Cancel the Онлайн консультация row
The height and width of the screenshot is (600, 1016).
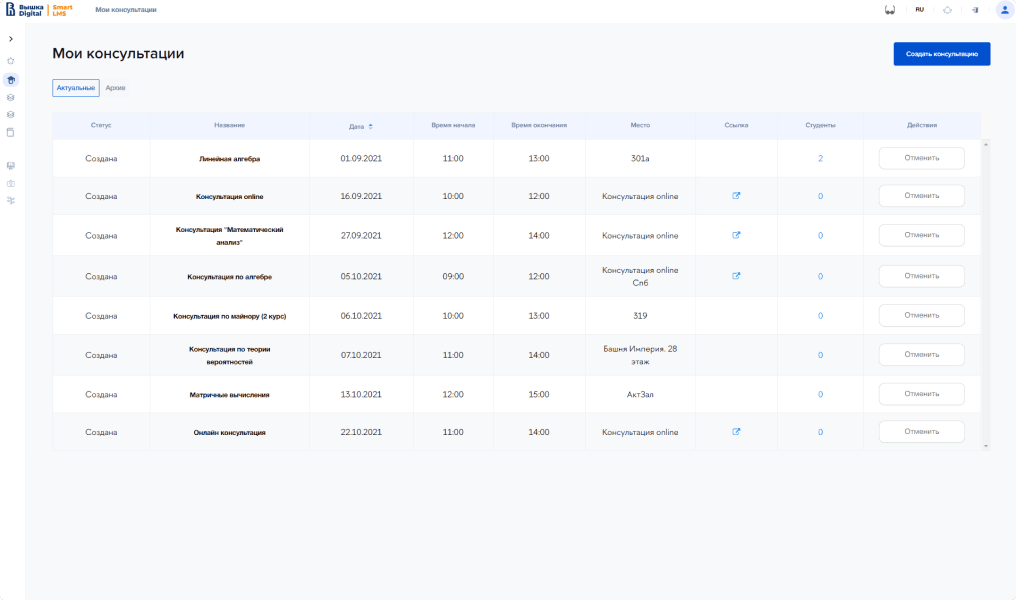[921, 432]
